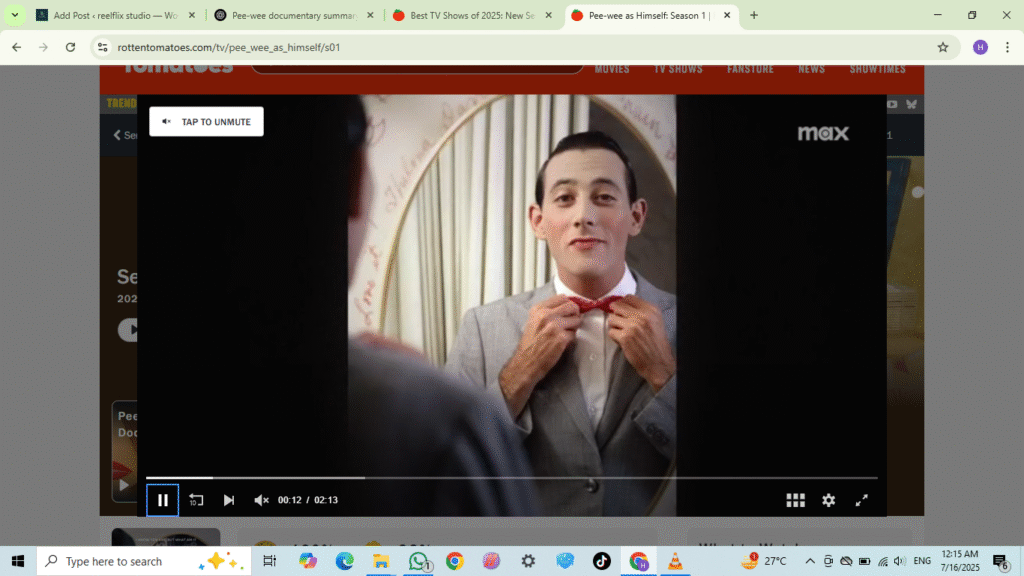The image size is (1024, 576).
Task: Open the Wi-Fi network tray icon
Action: (x=883, y=561)
